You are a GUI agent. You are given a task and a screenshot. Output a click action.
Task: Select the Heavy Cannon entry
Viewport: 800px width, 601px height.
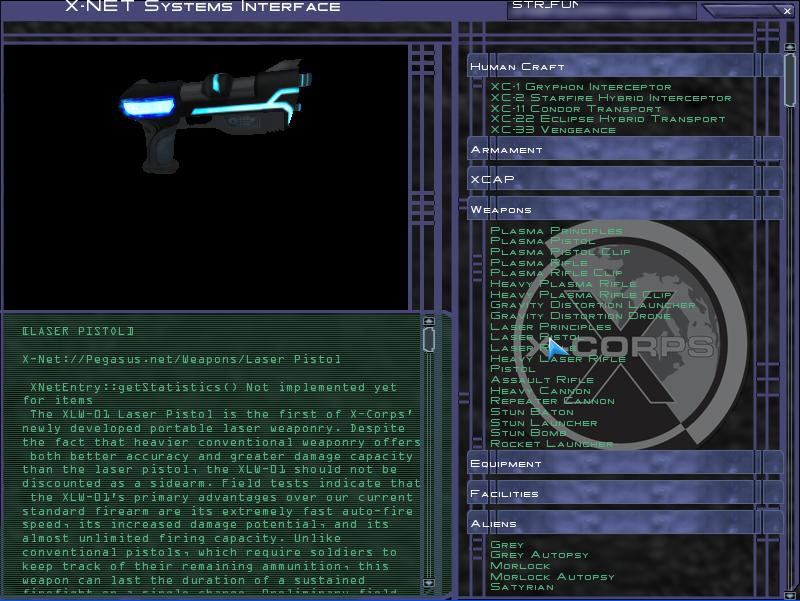(x=540, y=390)
